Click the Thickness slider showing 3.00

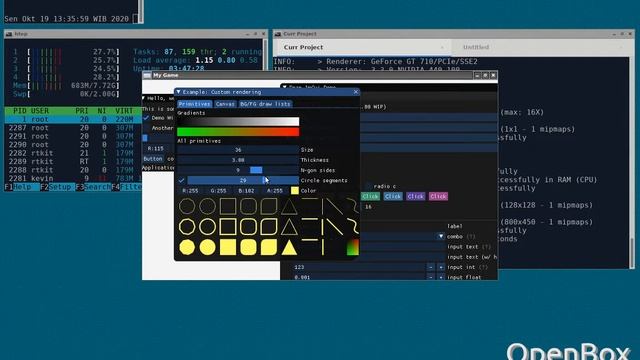click(238, 160)
